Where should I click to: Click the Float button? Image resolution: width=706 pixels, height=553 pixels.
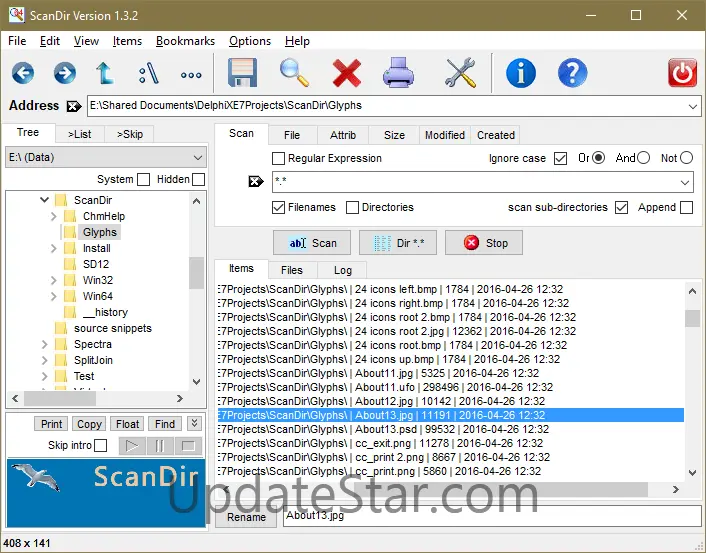127,424
